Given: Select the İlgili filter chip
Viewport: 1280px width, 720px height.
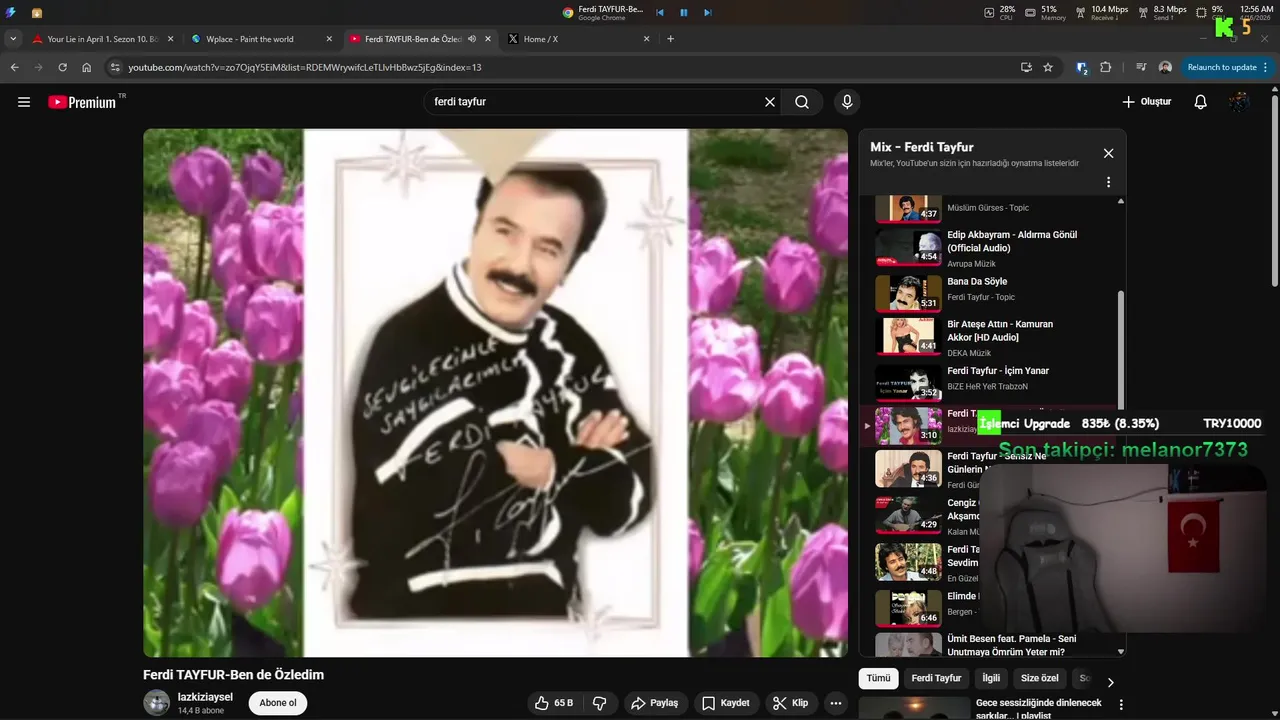Looking at the screenshot, I should pos(991,678).
